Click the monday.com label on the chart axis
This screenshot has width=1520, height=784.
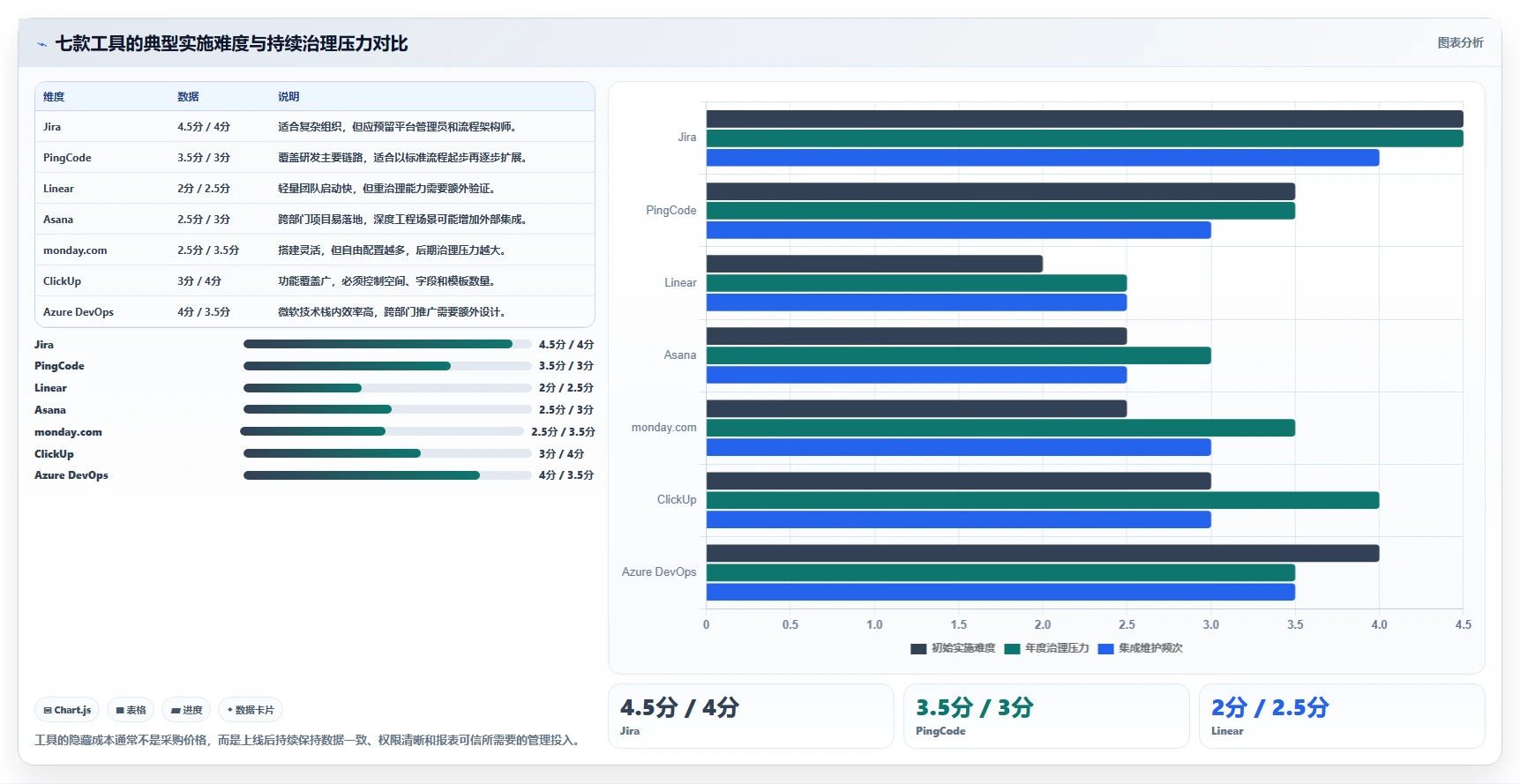664,428
